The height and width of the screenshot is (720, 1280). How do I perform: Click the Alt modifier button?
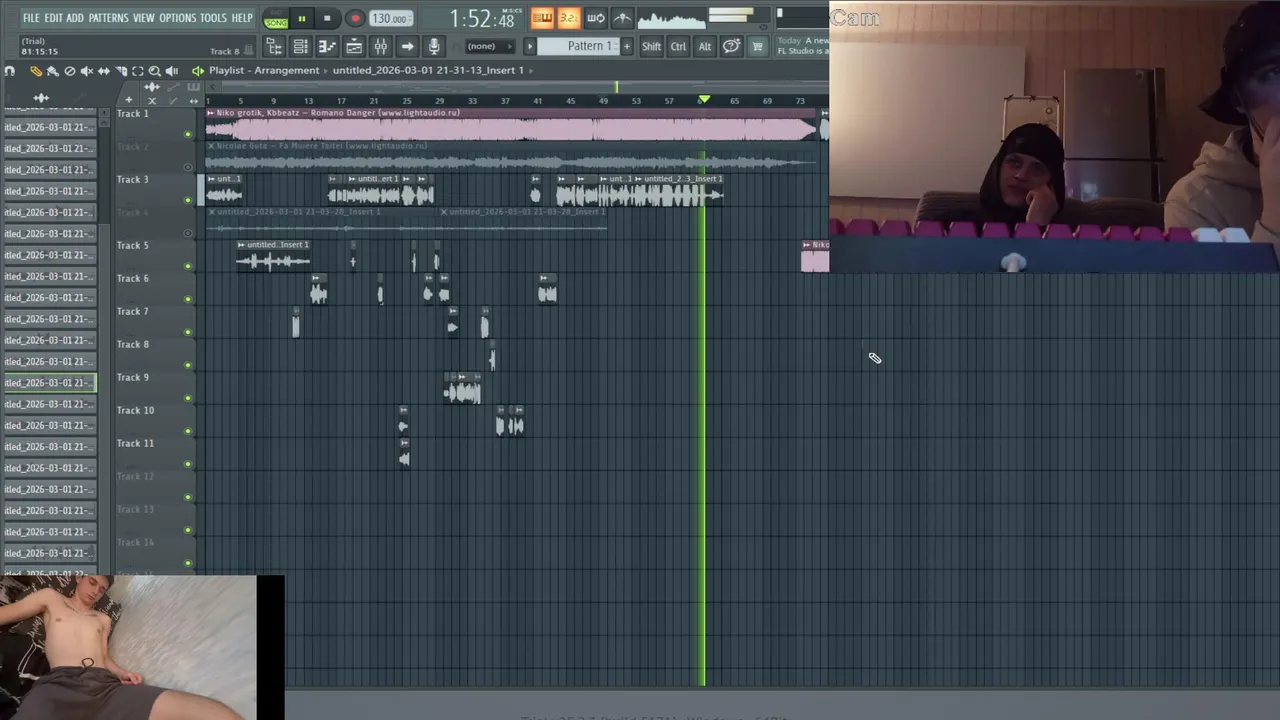704,46
